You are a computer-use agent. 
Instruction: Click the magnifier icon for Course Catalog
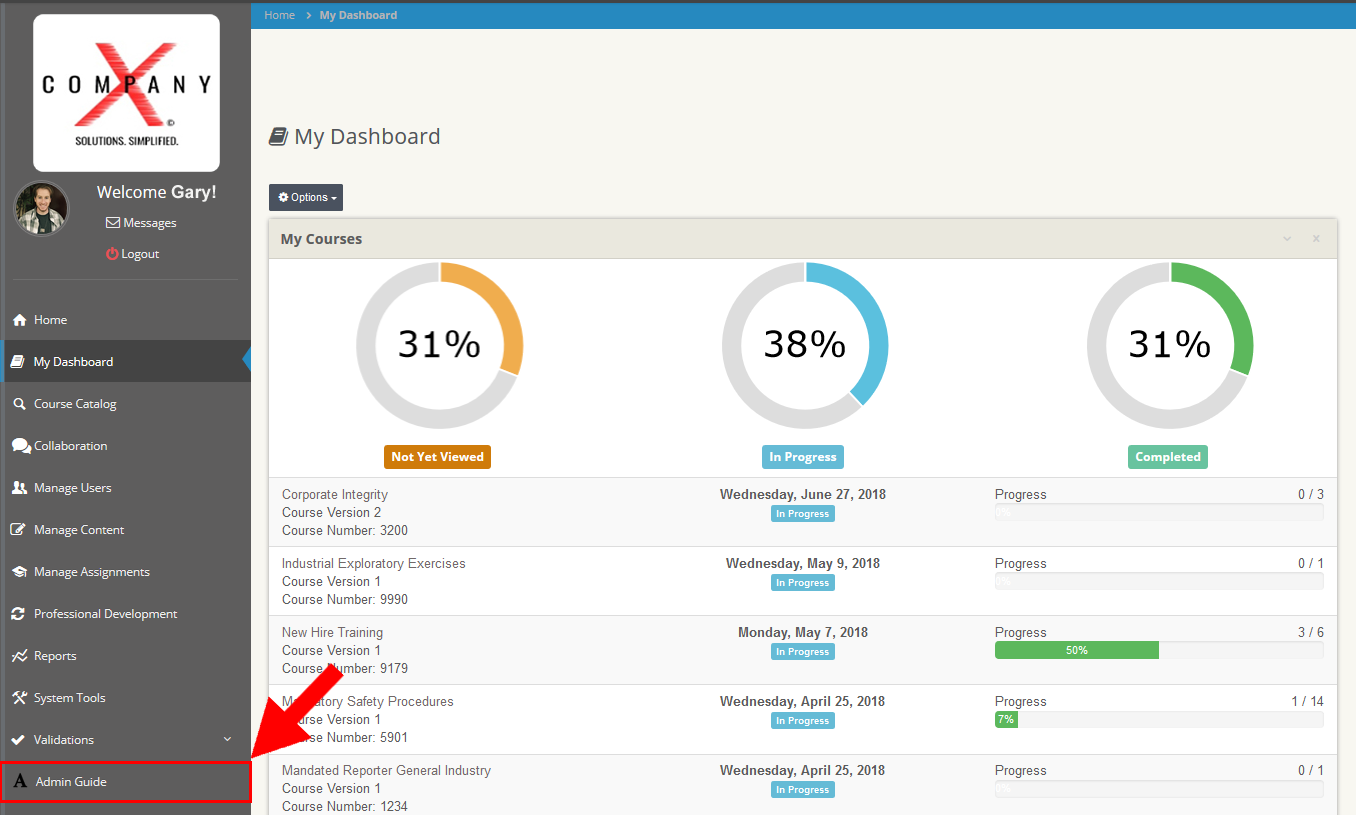pyautogui.click(x=19, y=404)
